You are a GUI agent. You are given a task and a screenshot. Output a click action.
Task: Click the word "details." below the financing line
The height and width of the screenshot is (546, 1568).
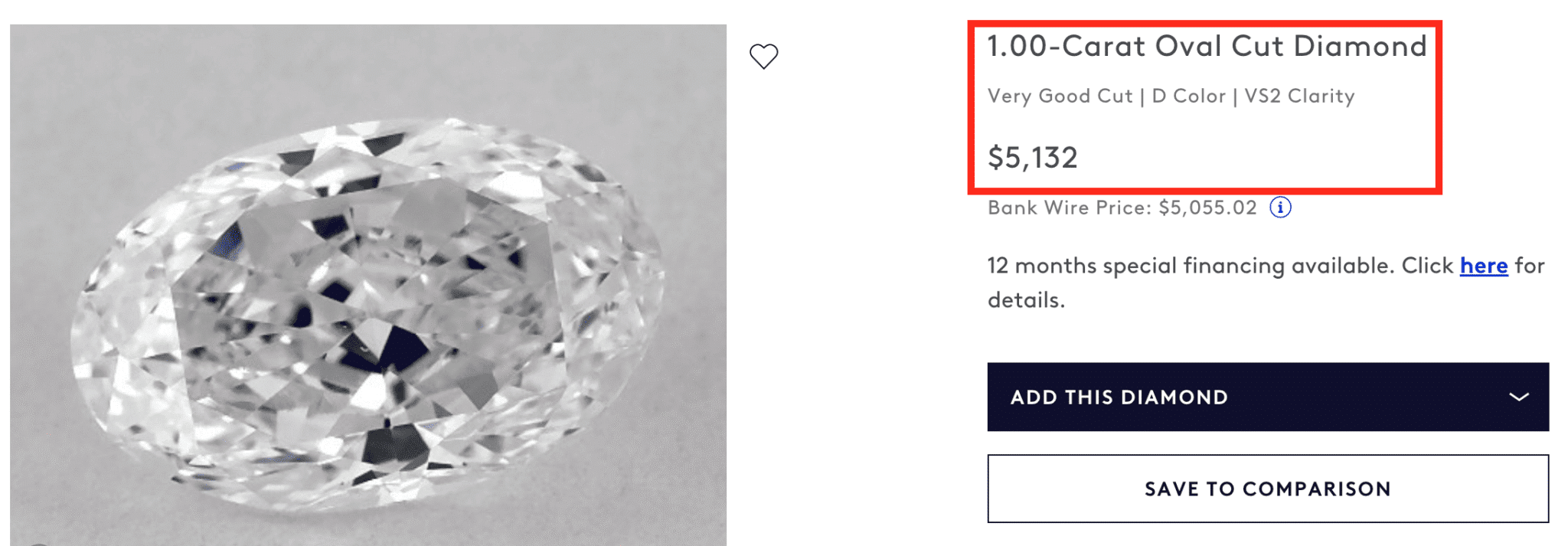tap(1026, 300)
